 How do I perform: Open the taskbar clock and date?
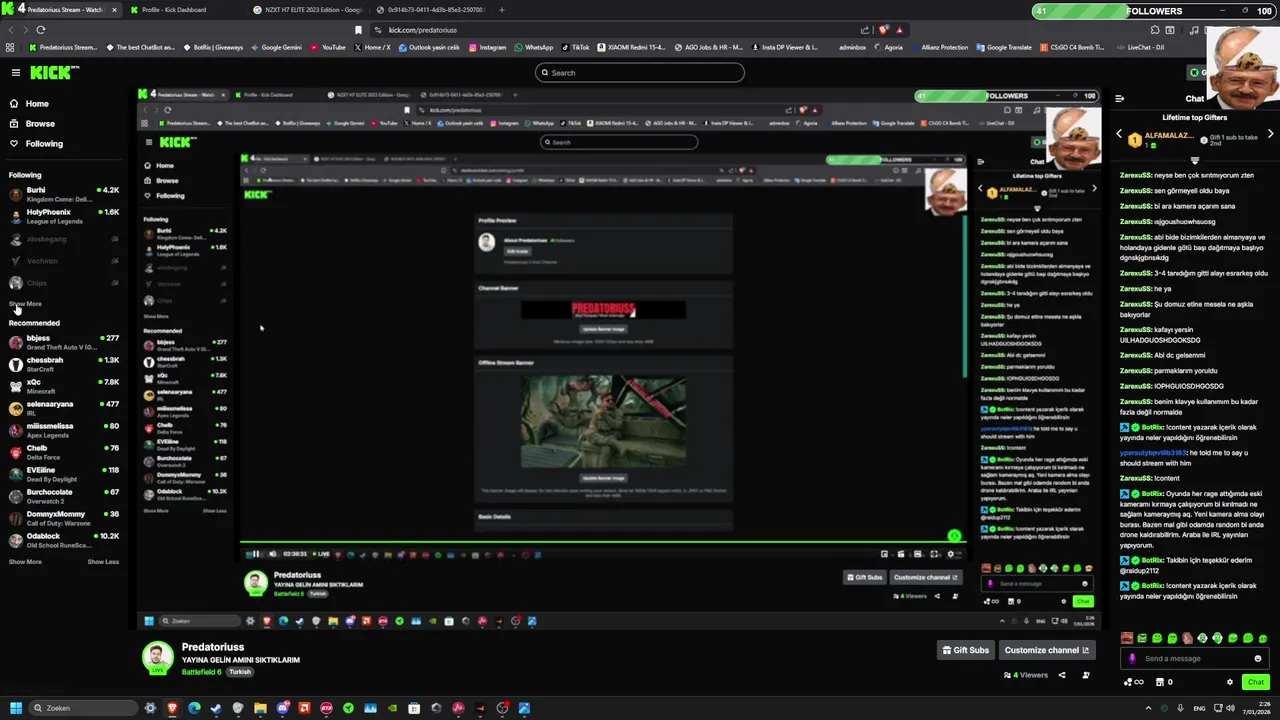coord(1256,708)
